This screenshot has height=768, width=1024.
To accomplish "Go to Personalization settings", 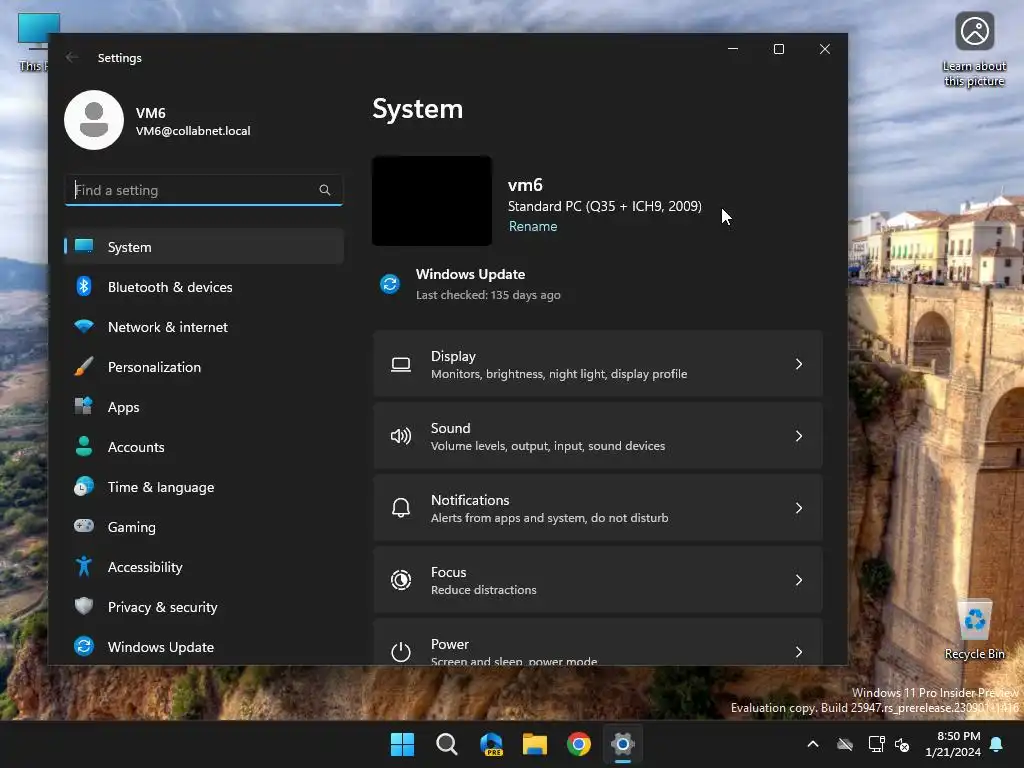I will (204, 366).
